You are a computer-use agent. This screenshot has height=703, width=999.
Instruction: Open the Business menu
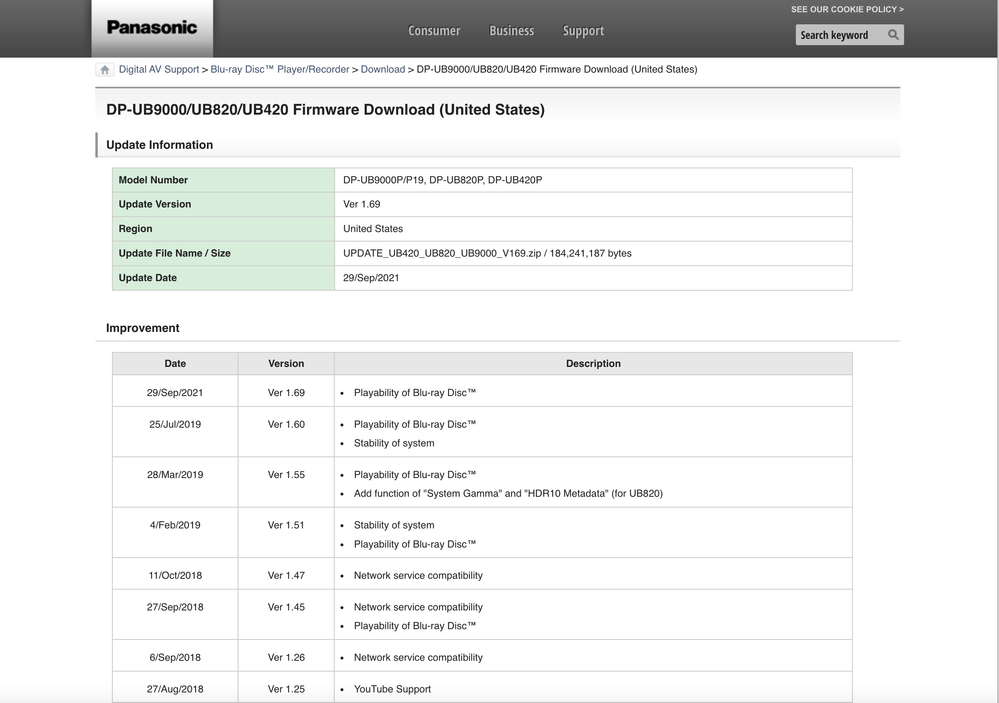click(512, 31)
